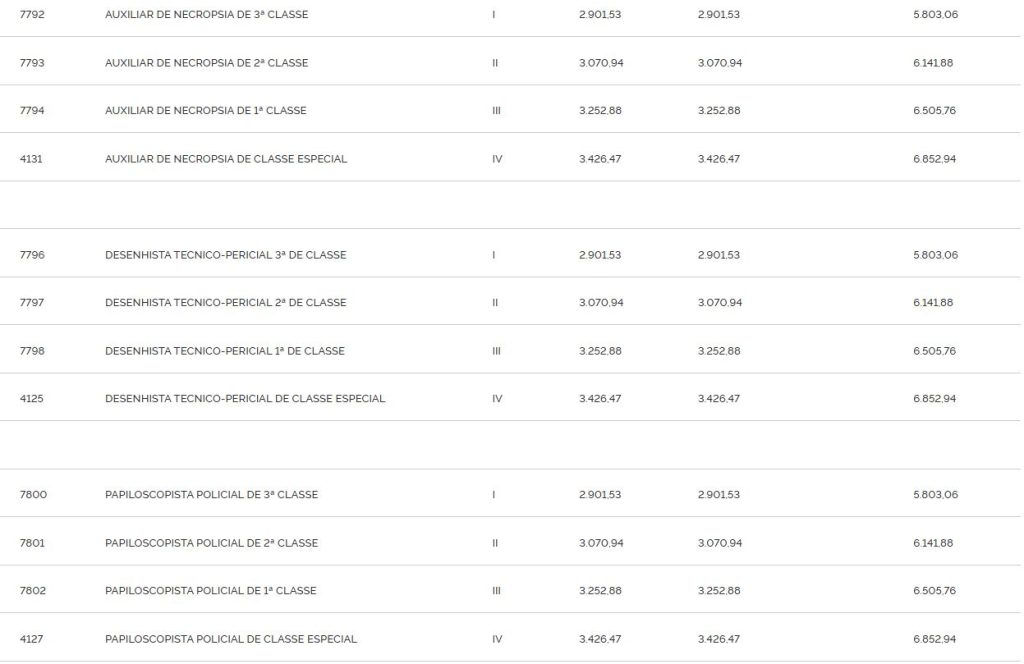Screen dimensions: 1024x664
Task: Click level III in row 7798
Action: 496,351
